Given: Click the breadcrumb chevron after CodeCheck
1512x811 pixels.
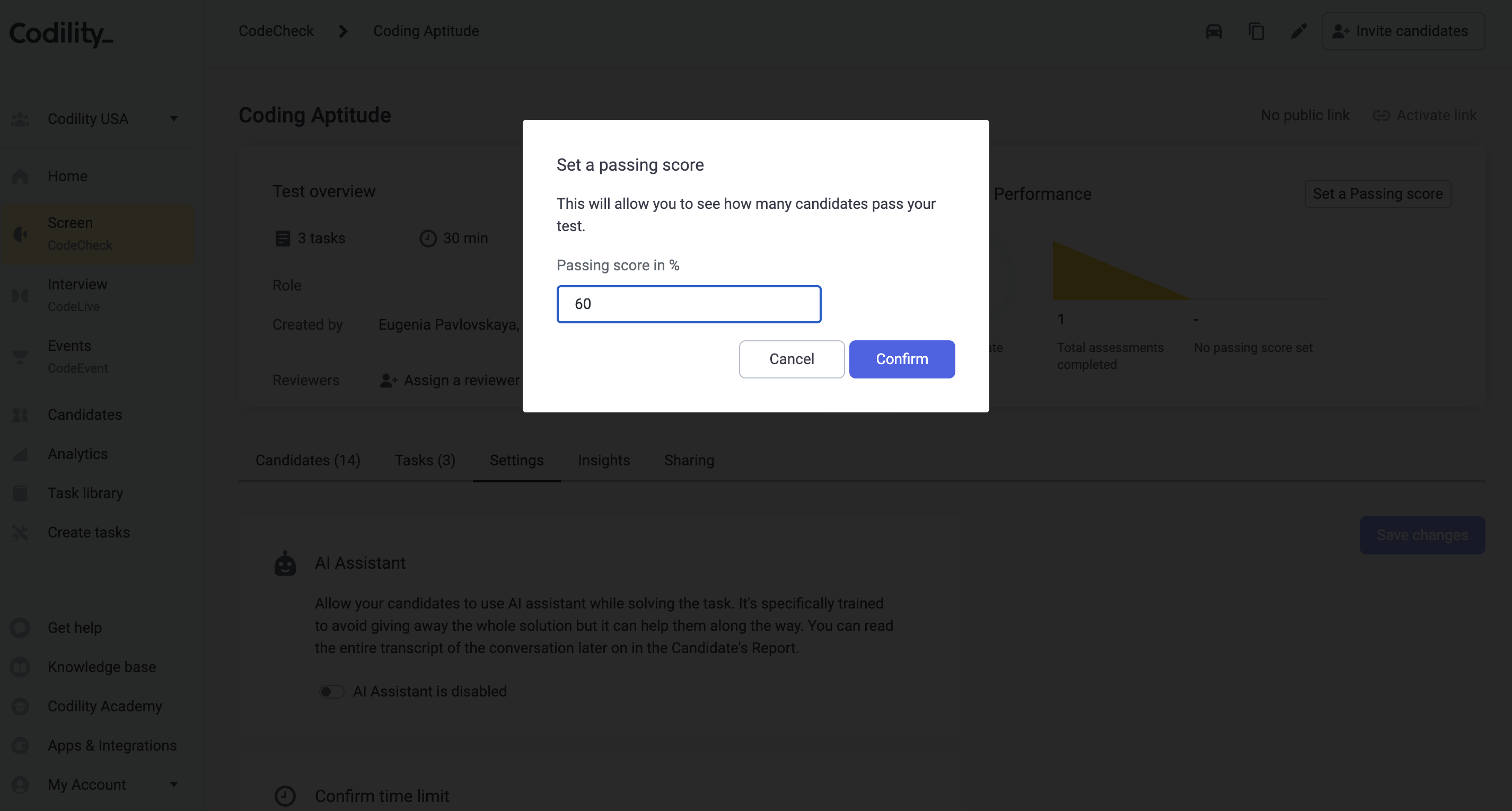Looking at the screenshot, I should pos(344,31).
